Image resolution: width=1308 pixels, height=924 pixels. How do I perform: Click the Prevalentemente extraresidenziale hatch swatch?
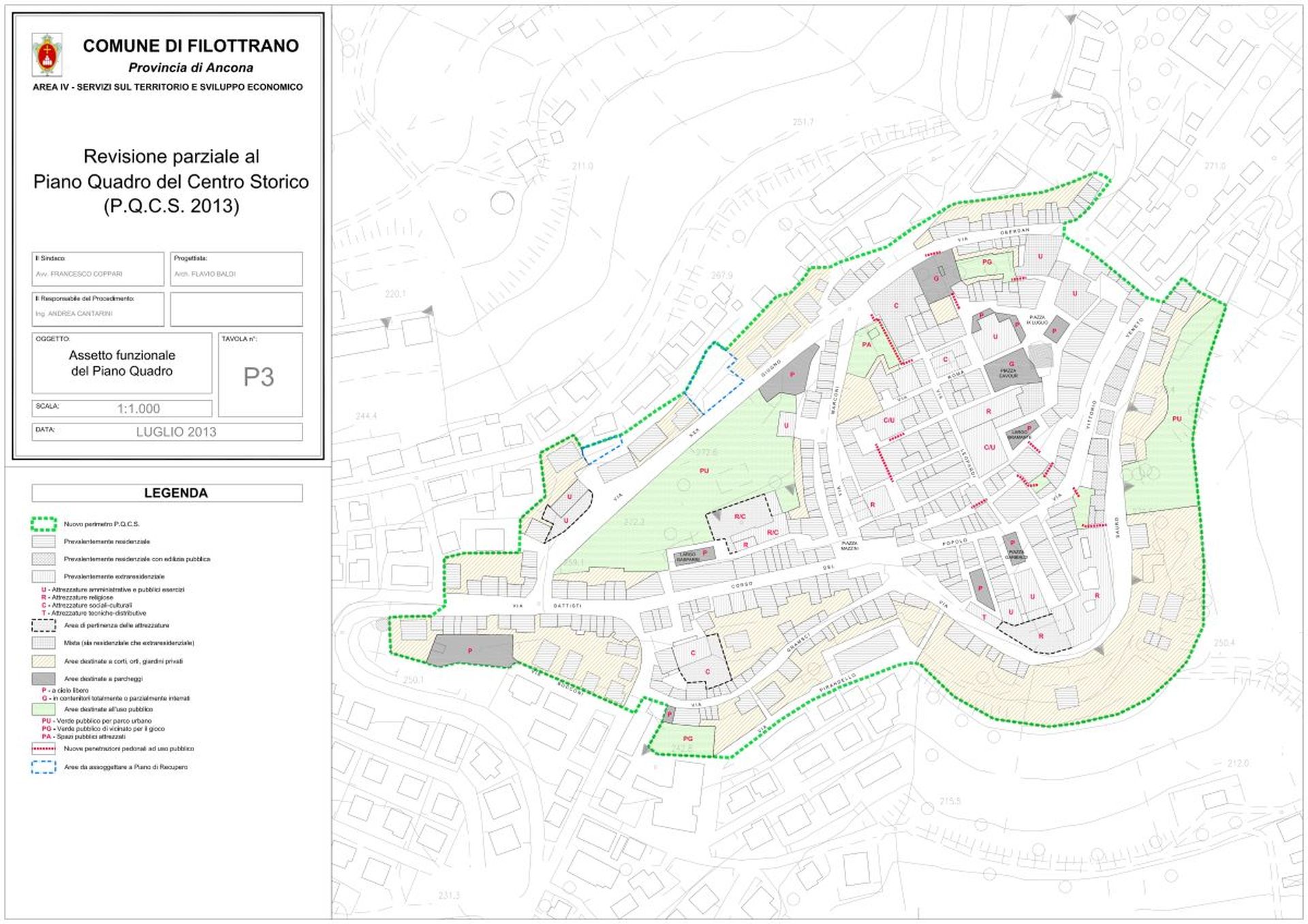(x=44, y=576)
